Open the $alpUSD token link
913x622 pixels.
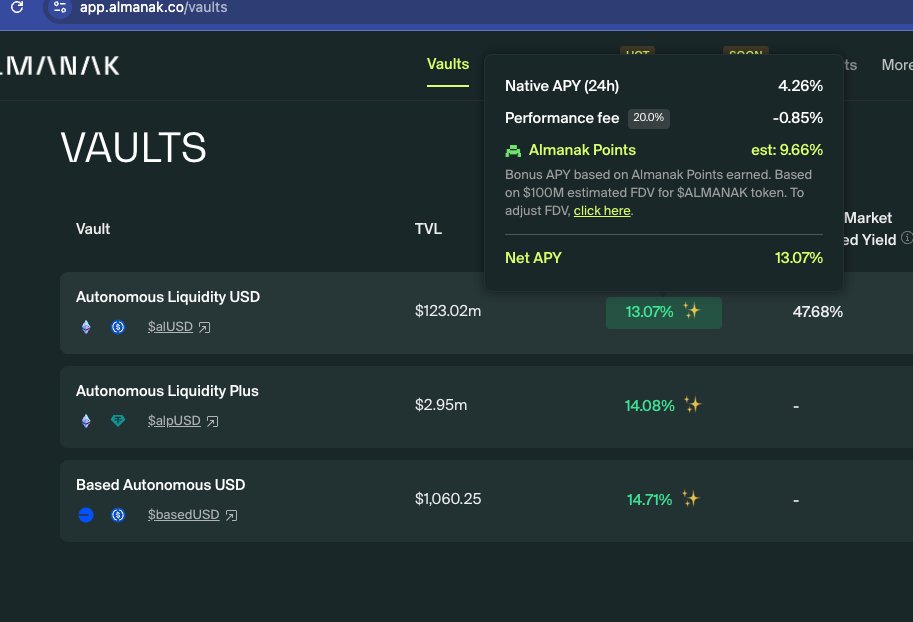[174, 420]
